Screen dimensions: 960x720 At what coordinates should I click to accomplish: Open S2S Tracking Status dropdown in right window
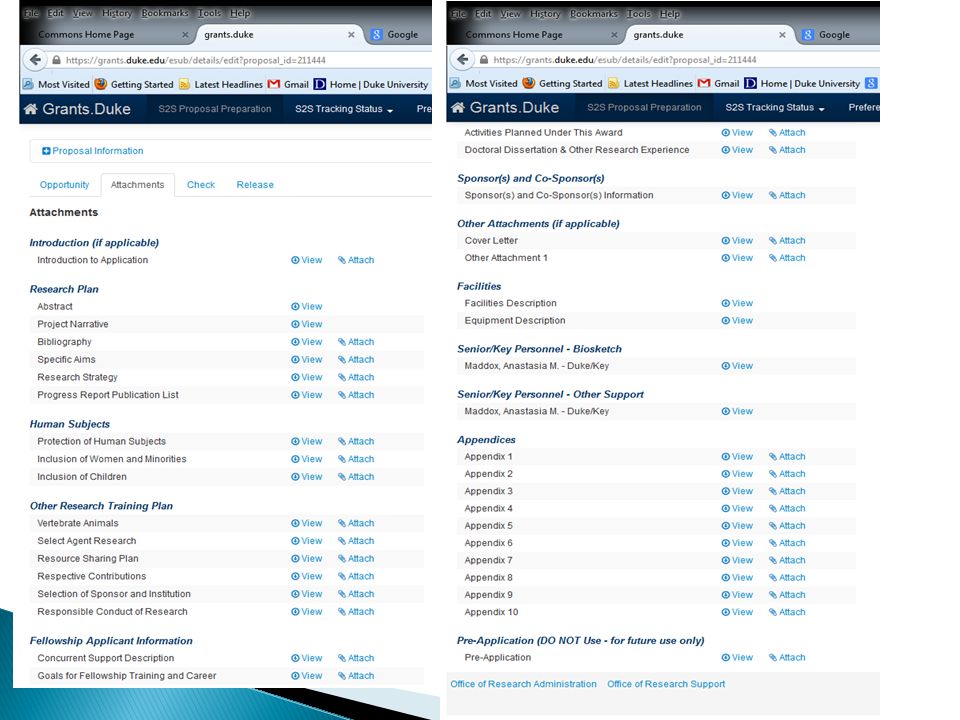[775, 108]
